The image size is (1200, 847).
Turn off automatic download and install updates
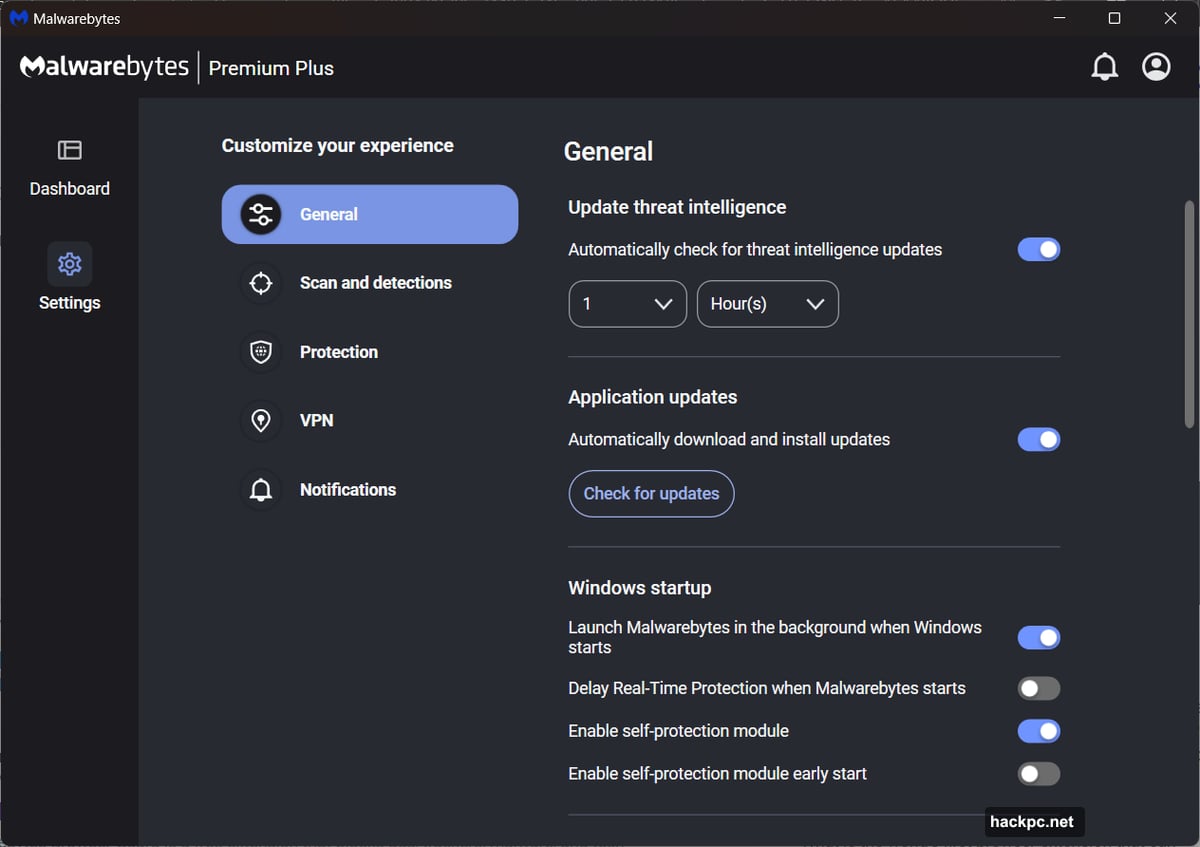click(x=1038, y=439)
